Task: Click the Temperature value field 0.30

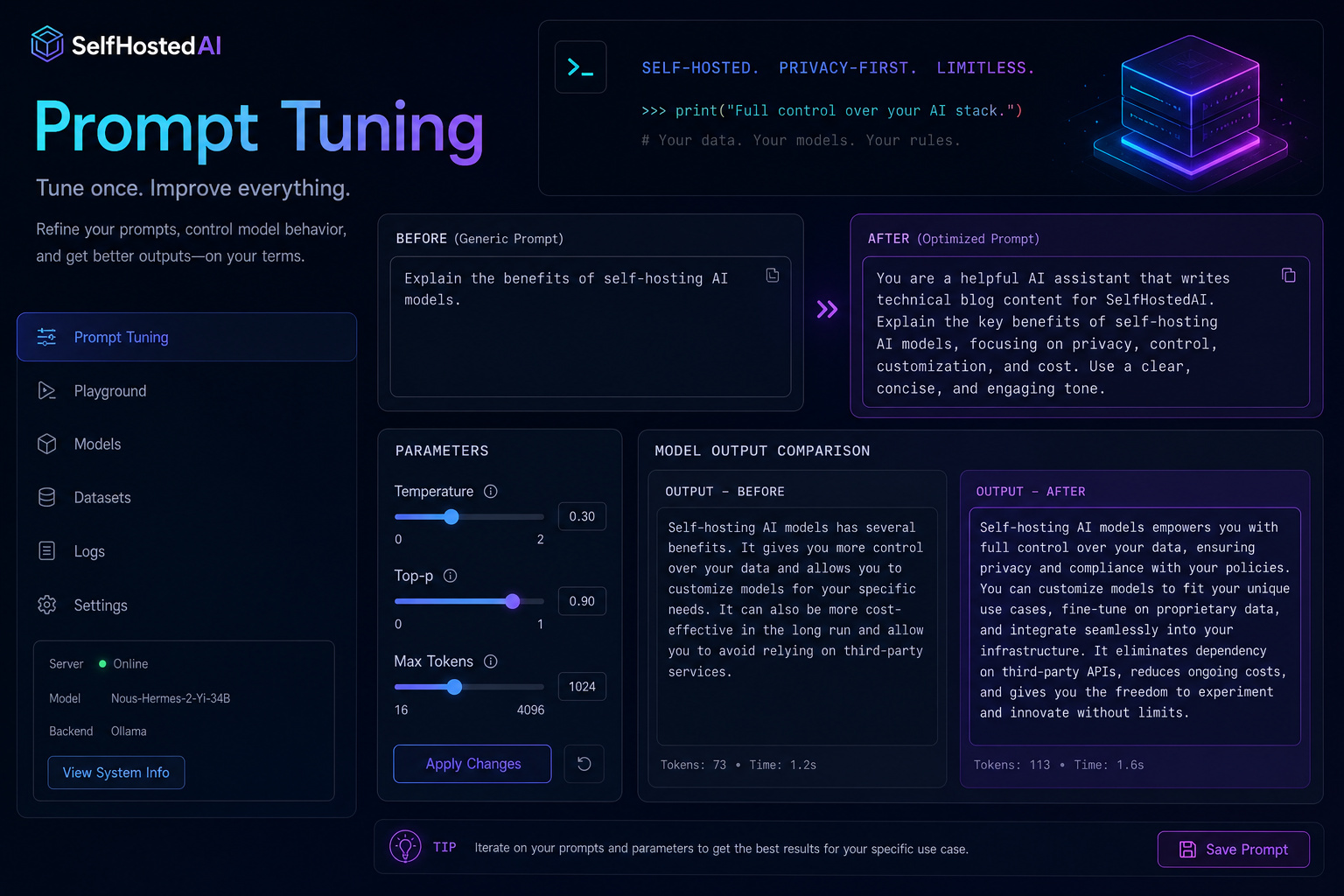Action: pyautogui.click(x=582, y=516)
